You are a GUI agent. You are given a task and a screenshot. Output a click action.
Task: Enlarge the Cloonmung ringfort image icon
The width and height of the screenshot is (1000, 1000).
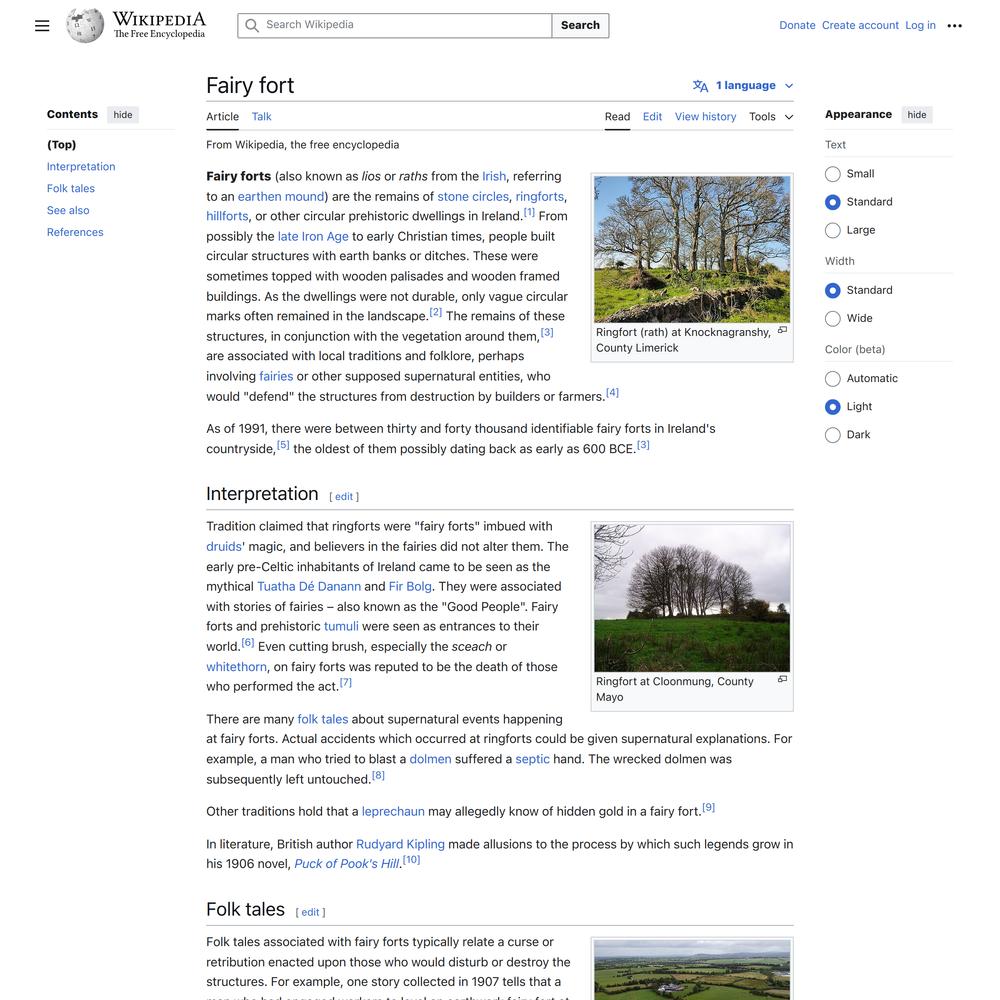783,679
